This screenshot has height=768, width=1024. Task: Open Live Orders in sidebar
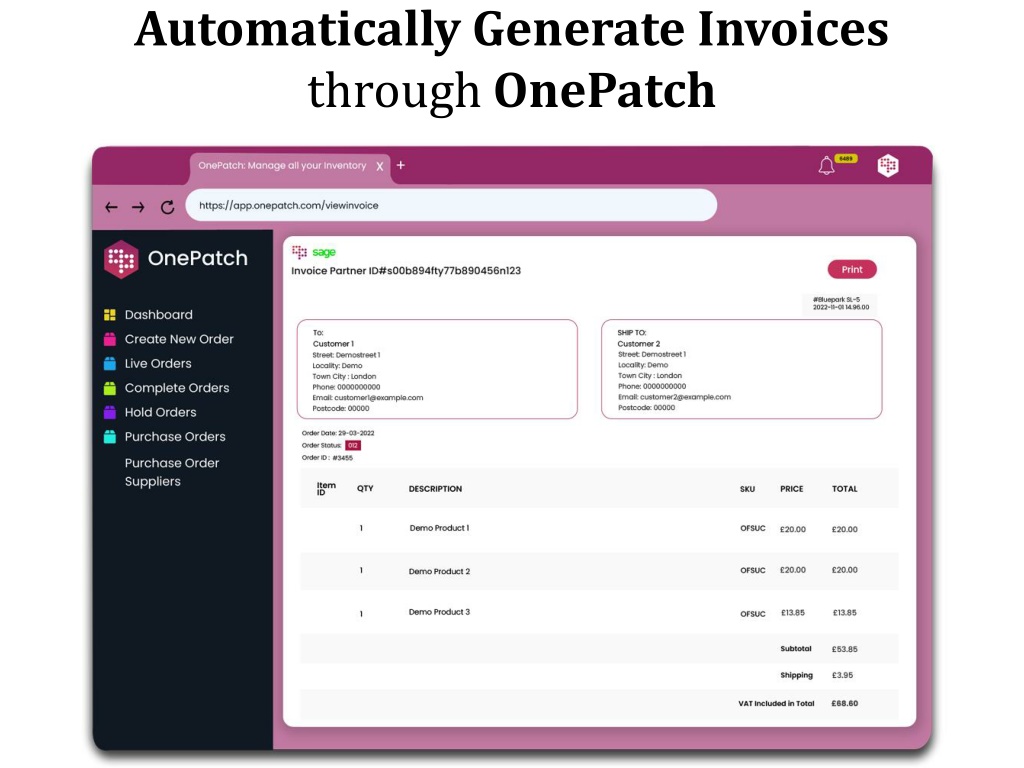point(158,363)
